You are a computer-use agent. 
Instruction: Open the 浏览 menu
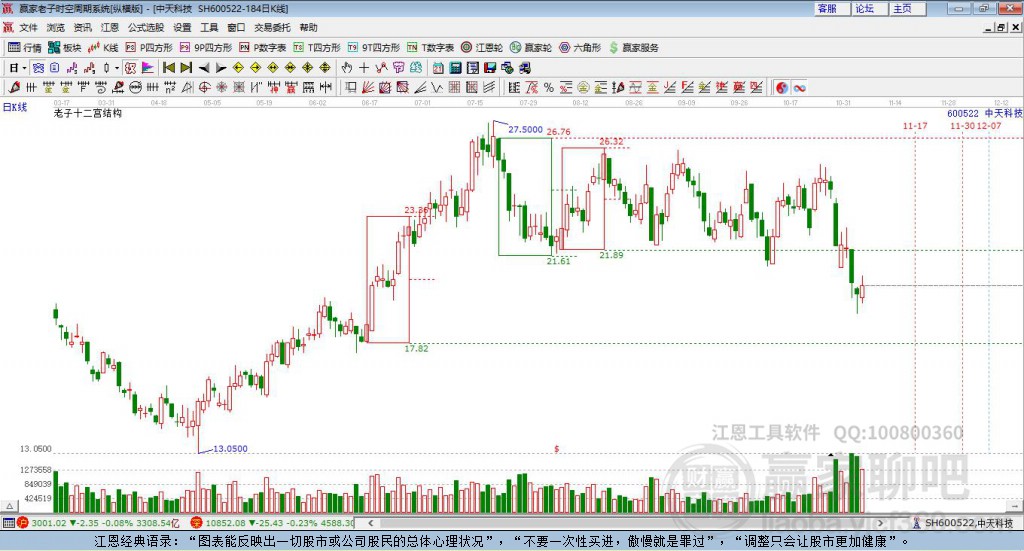point(56,27)
